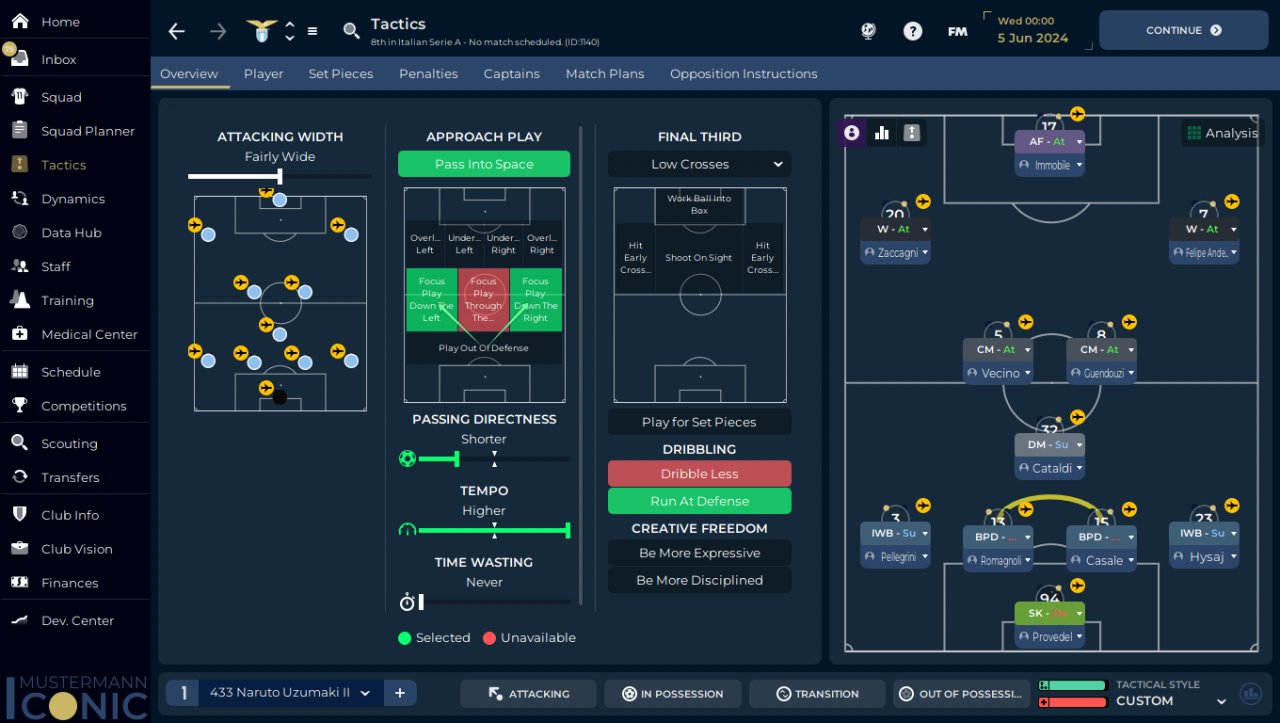The image size is (1280, 723).
Task: Open the search magnifier in the header
Action: coord(351,31)
